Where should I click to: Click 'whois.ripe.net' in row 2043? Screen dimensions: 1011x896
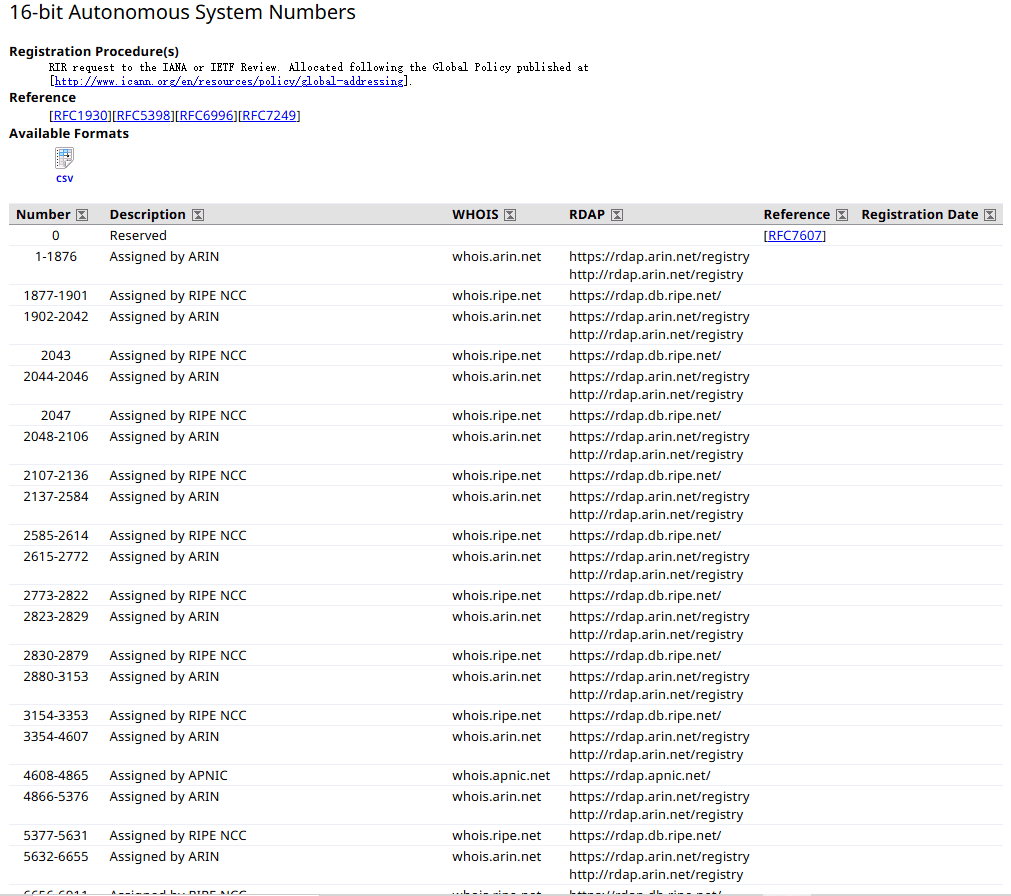(x=496, y=355)
